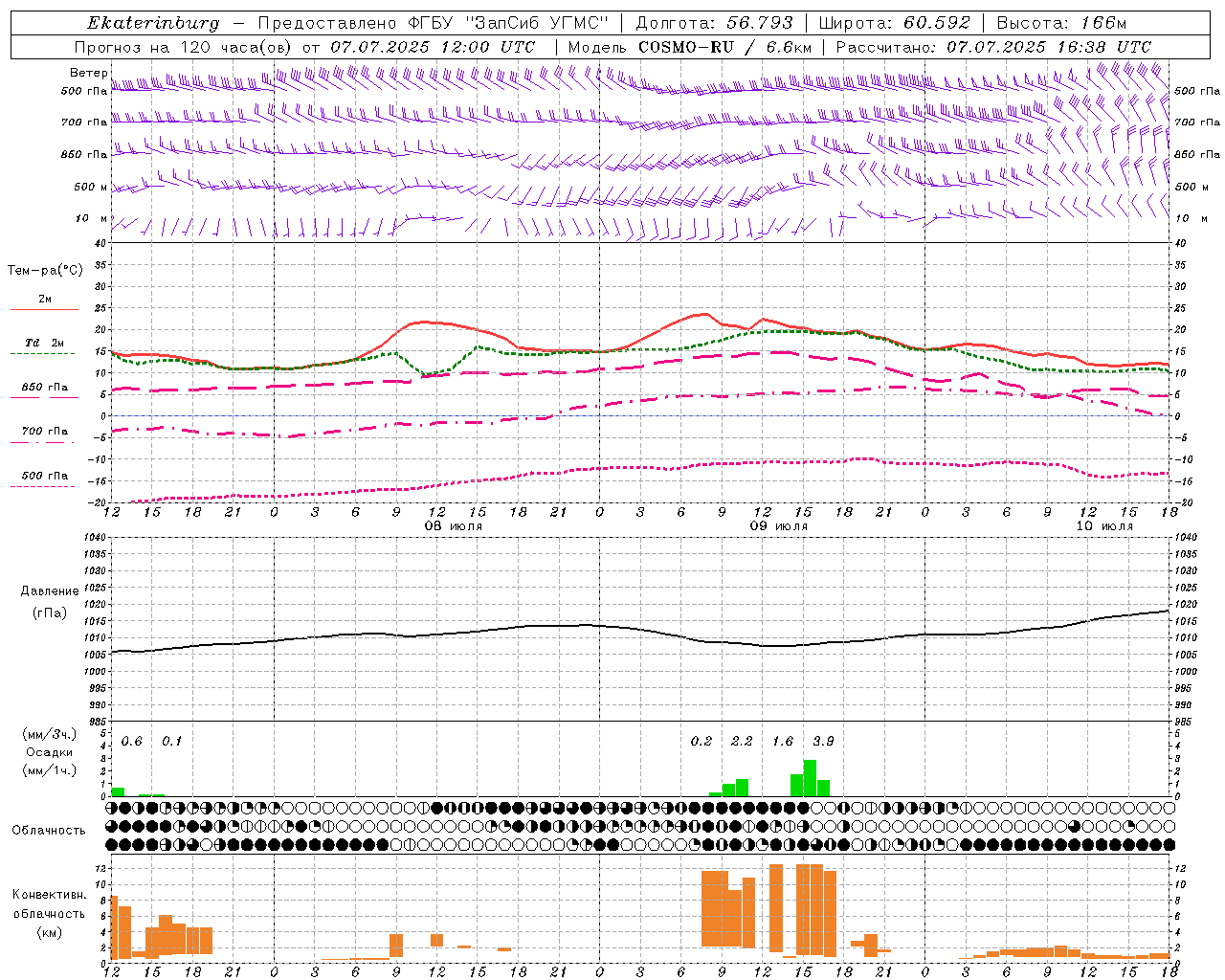
Task: Click the precipitation total '0.2'
Action: [702, 742]
